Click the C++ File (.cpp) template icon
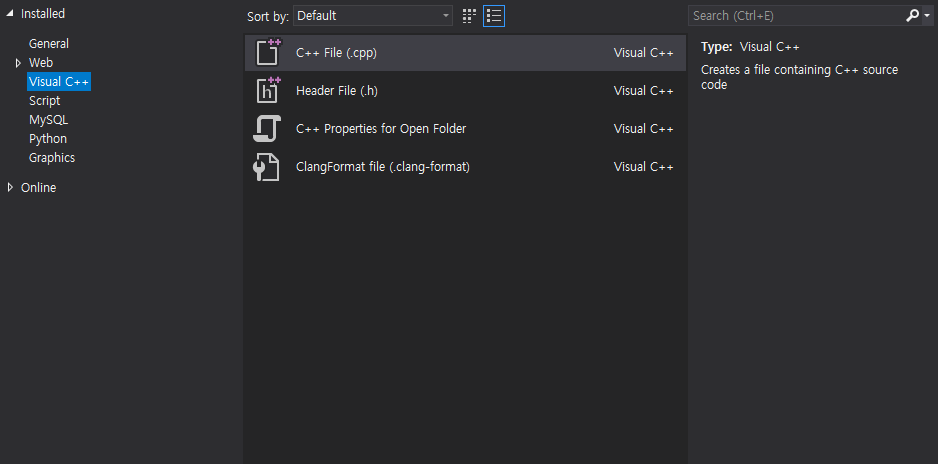Image resolution: width=938 pixels, height=464 pixels. [x=268, y=52]
